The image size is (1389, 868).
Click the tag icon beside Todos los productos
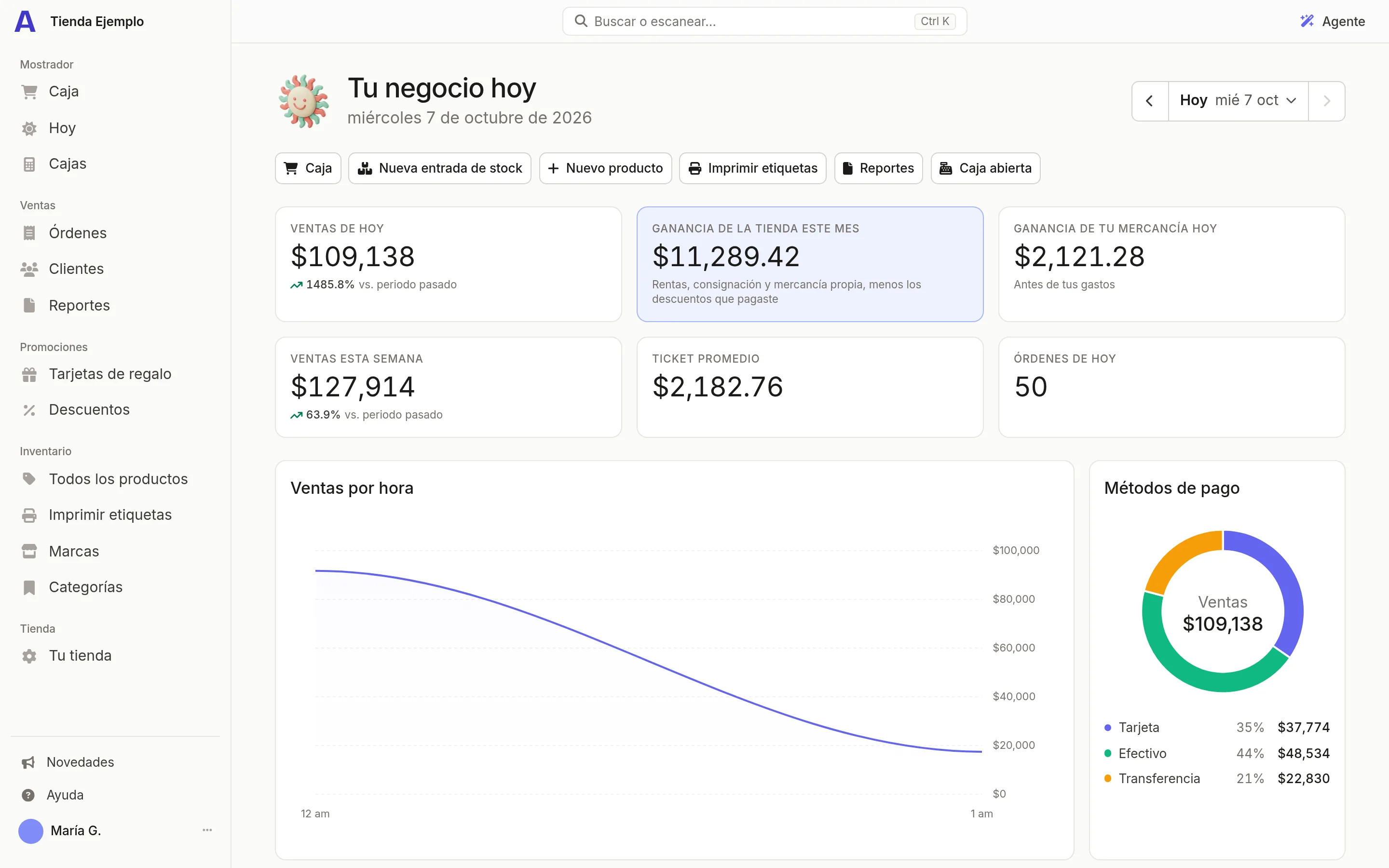[x=29, y=479]
